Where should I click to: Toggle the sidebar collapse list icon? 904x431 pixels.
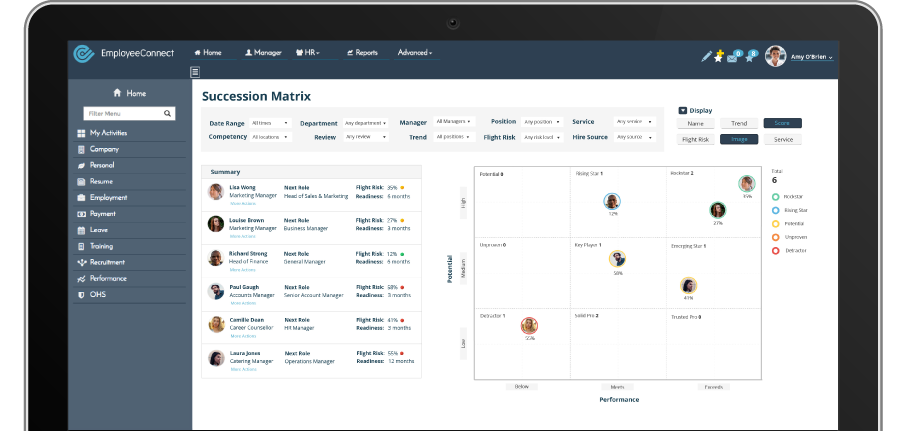click(195, 72)
